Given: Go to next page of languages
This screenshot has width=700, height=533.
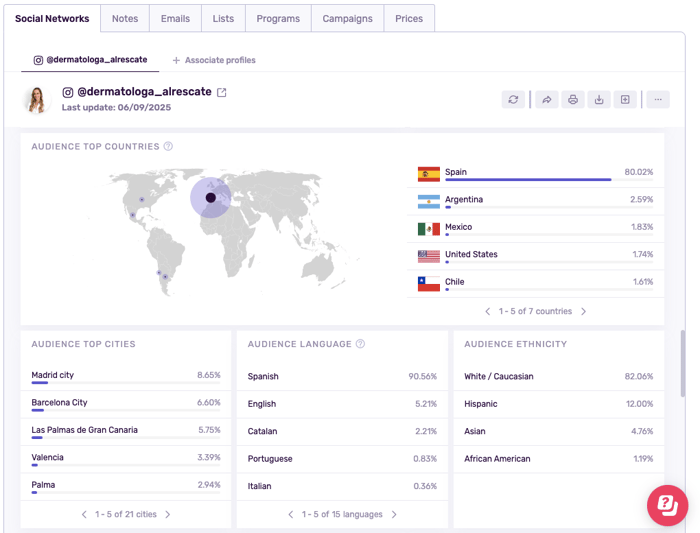Looking at the screenshot, I should click(394, 515).
